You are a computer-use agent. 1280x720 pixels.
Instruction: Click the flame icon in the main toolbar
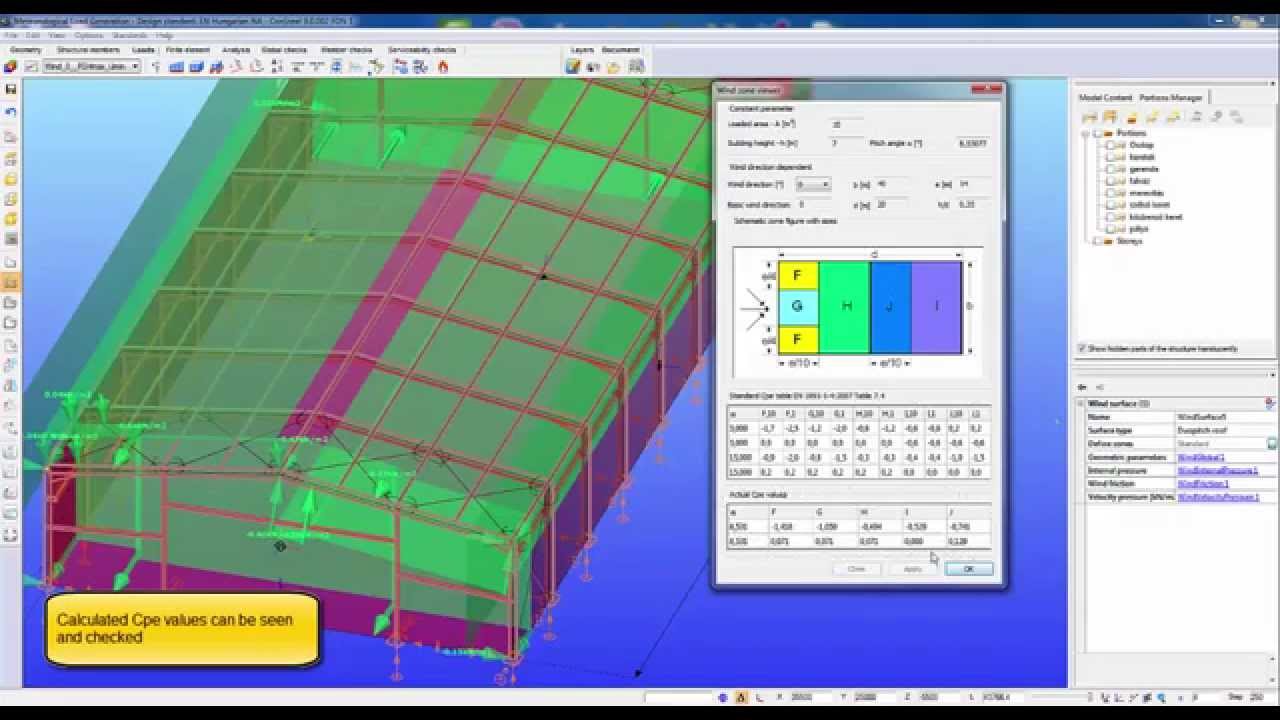click(443, 67)
